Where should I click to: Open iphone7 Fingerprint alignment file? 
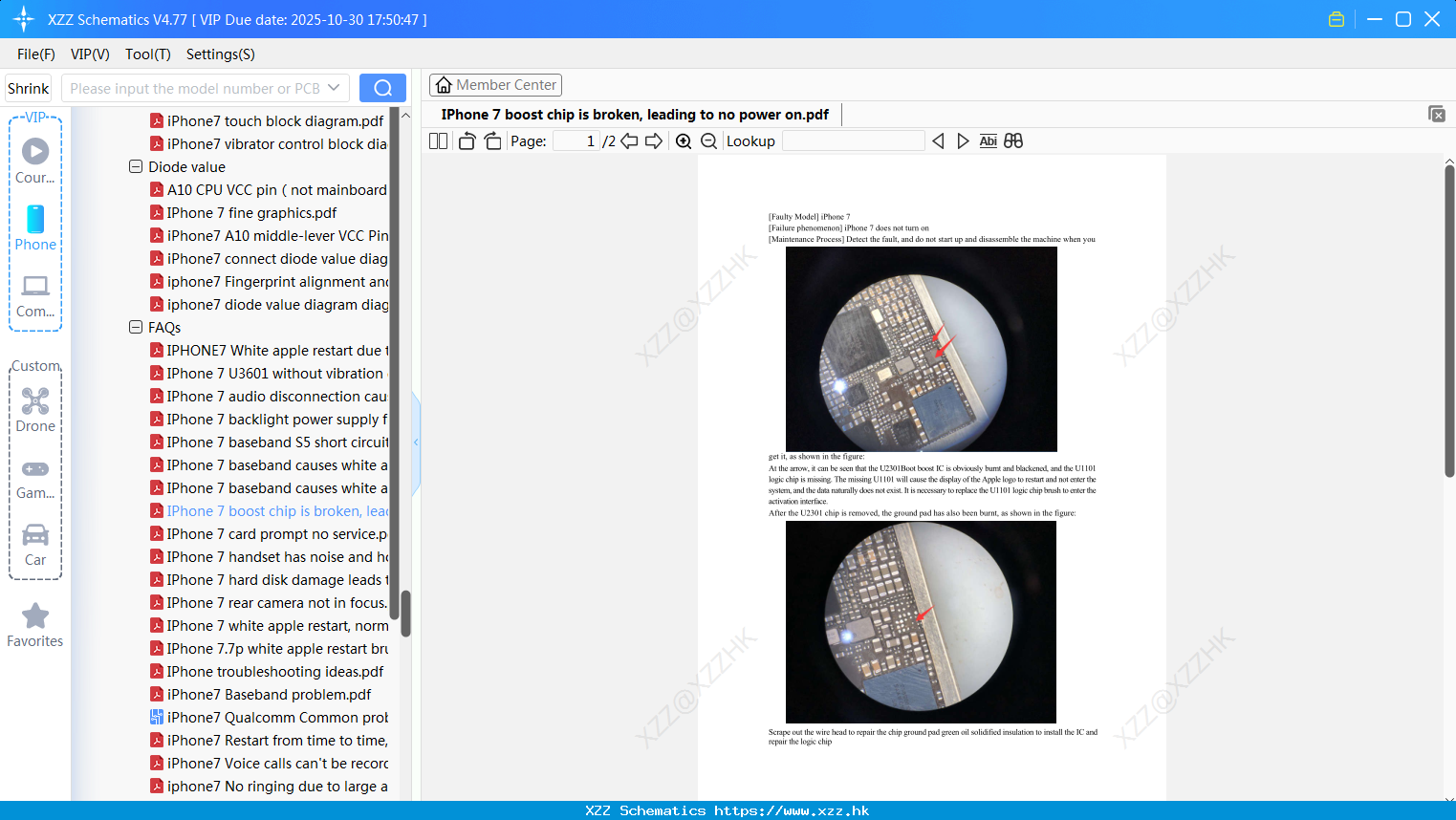click(x=269, y=281)
